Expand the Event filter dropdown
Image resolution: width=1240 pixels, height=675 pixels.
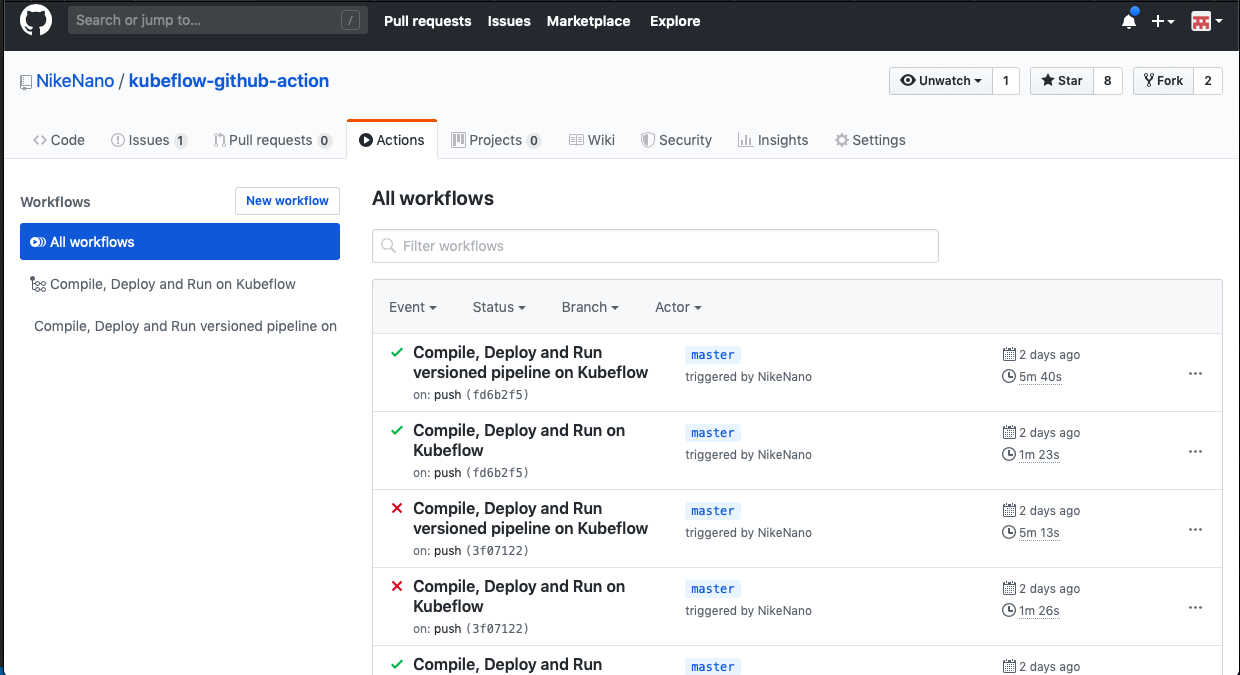click(413, 307)
